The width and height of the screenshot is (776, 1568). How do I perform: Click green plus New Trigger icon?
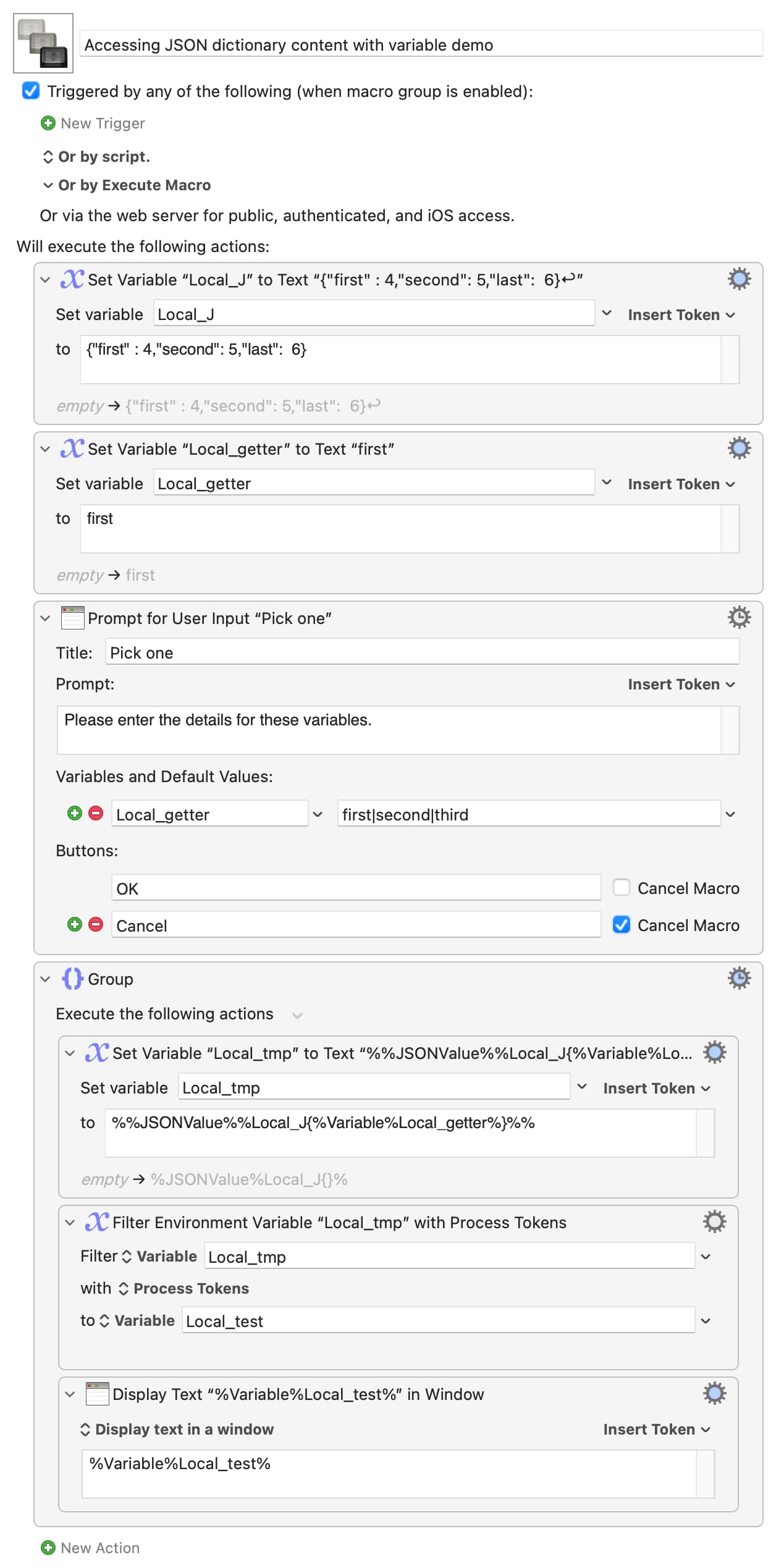[48, 123]
